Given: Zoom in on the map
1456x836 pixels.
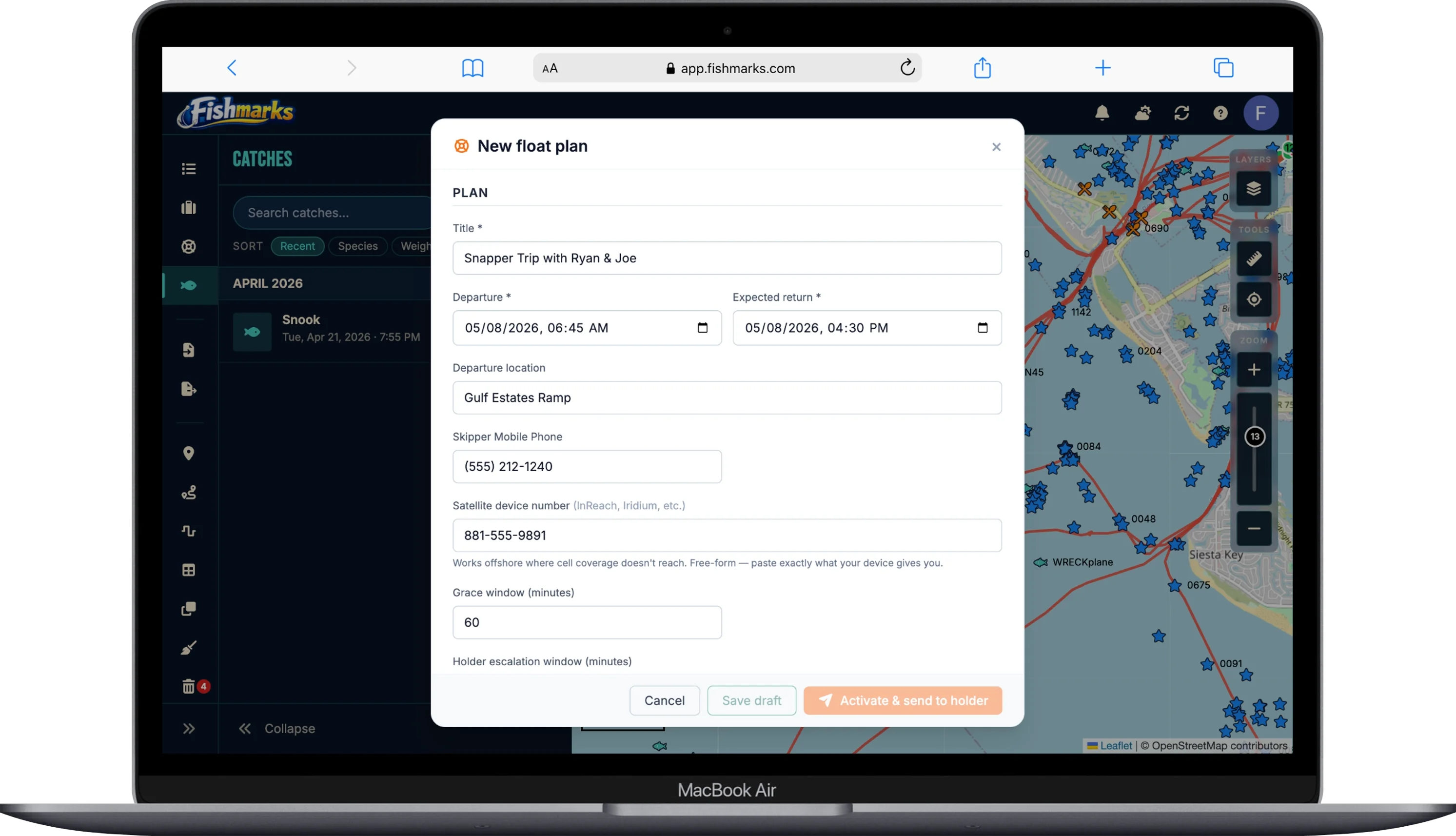Looking at the screenshot, I should [1254, 370].
